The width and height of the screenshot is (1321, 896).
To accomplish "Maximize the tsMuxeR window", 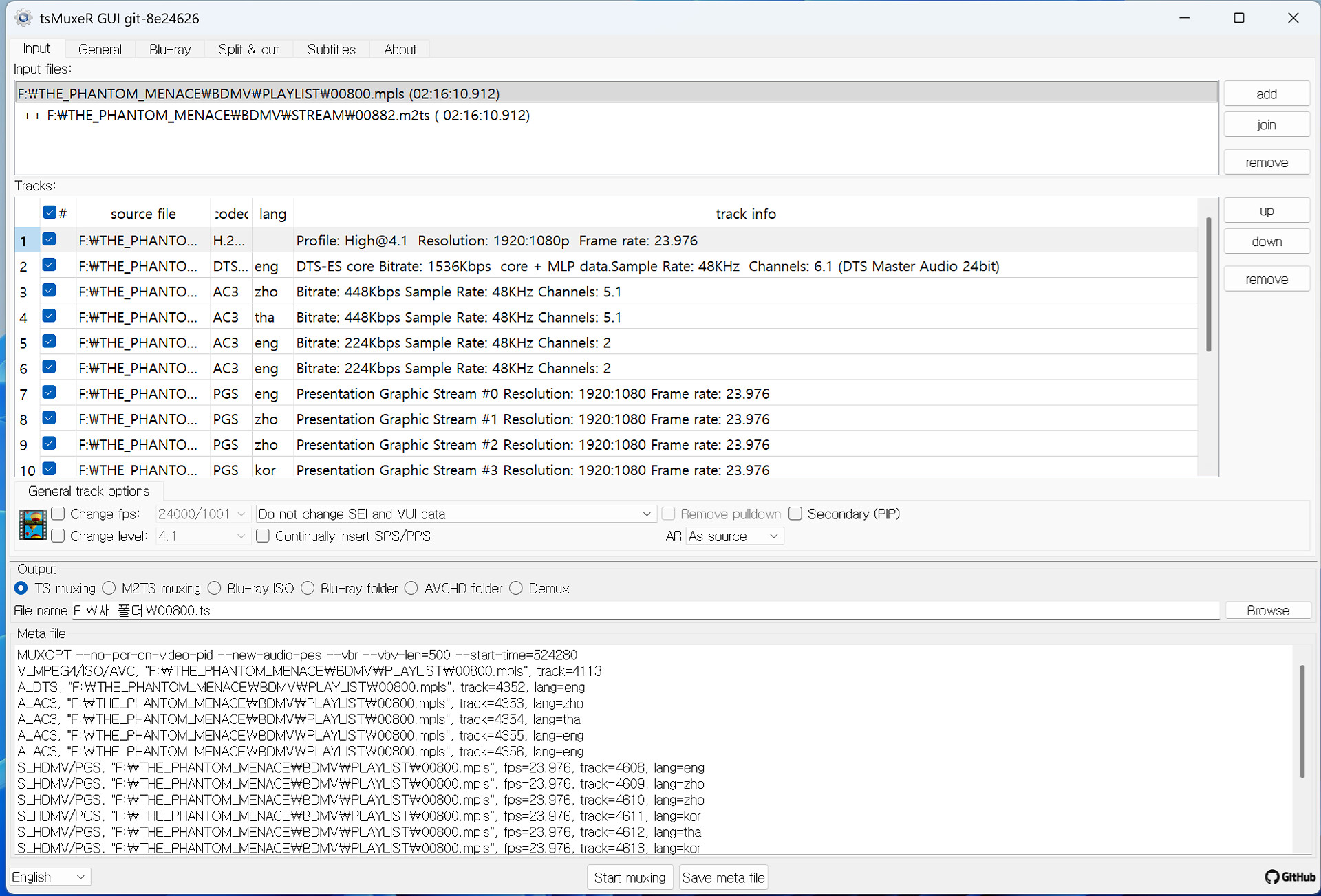I will [1238, 18].
